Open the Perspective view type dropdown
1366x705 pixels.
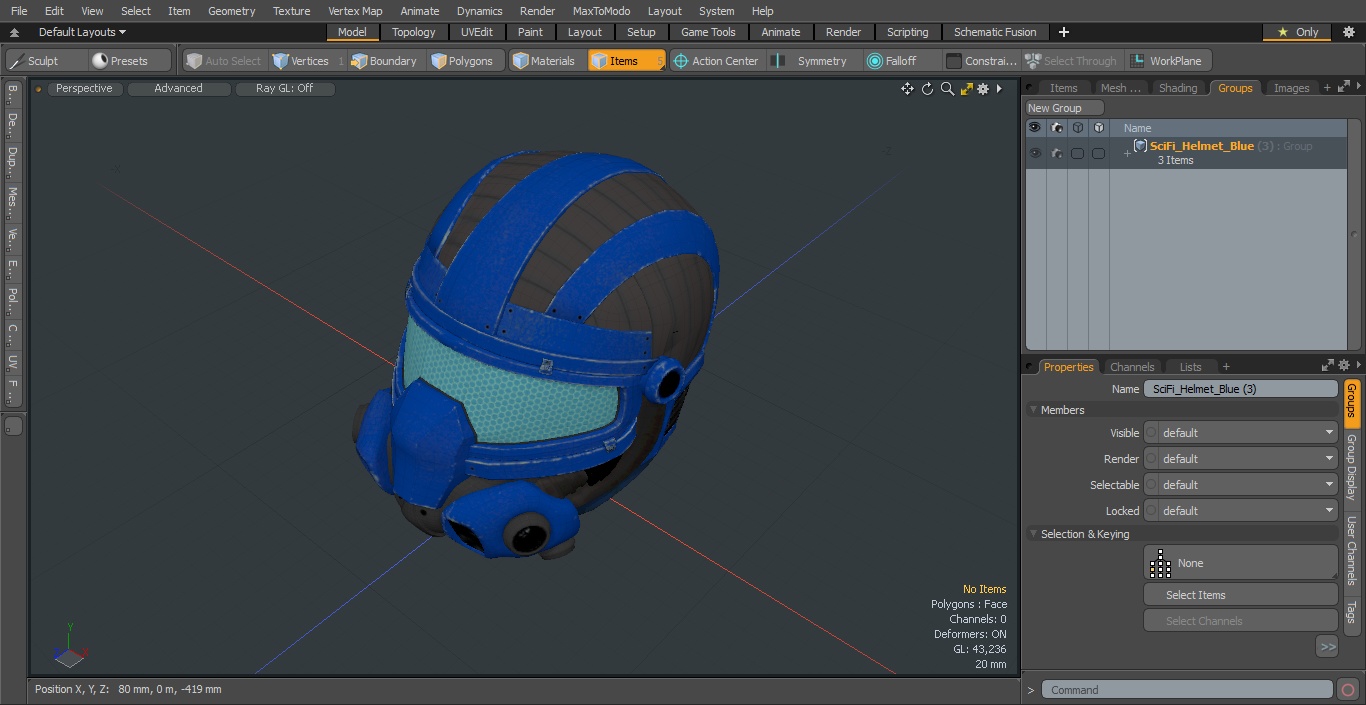85,89
